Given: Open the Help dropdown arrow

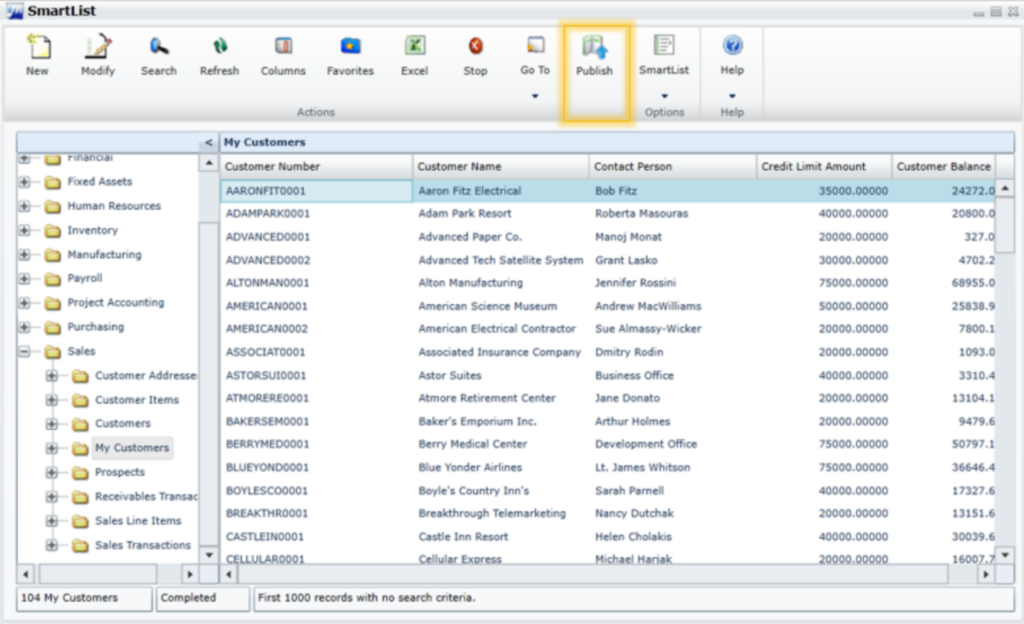Looking at the screenshot, I should pyautogui.click(x=732, y=96).
